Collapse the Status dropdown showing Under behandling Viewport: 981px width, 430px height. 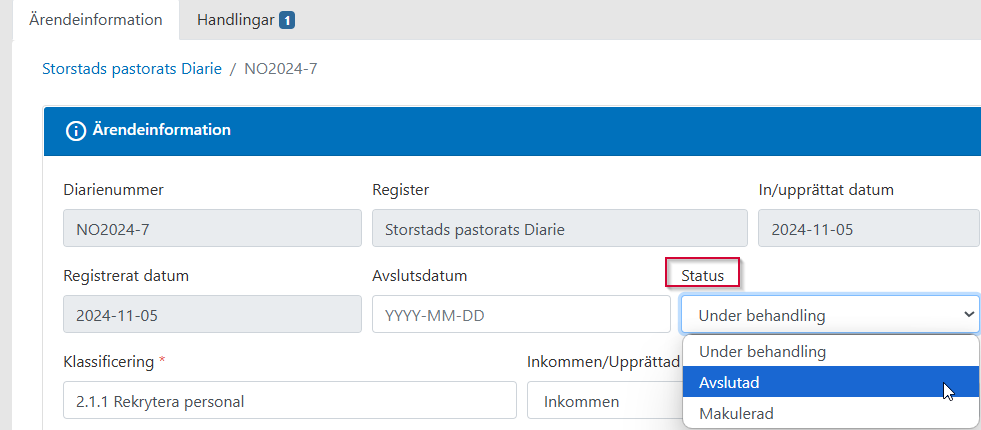(x=830, y=314)
